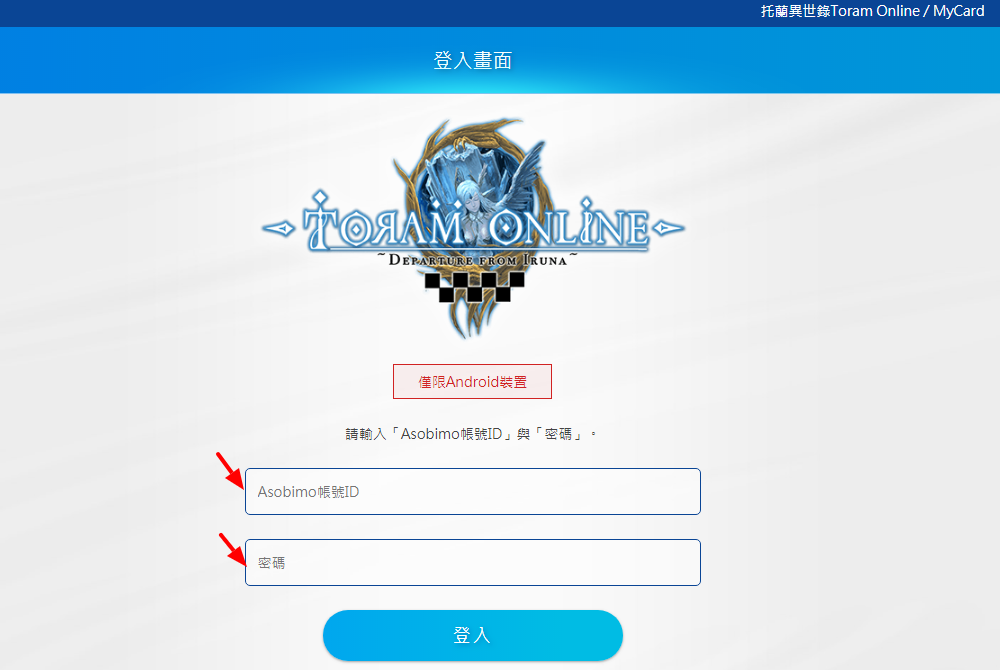Click the red arrow pointing at the ID field
The image size is (1000, 670).
point(230,470)
